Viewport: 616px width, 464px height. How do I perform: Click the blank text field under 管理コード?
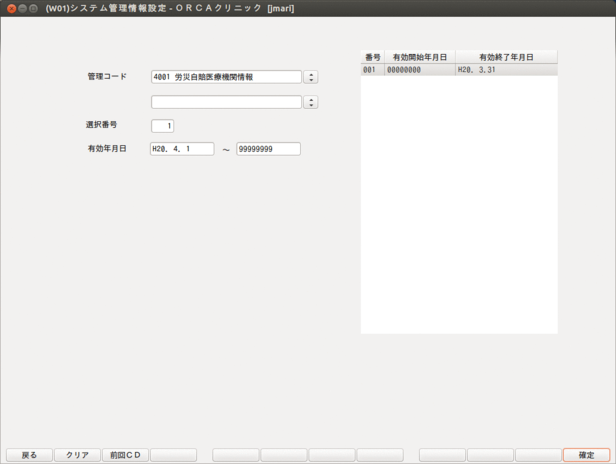(x=225, y=102)
